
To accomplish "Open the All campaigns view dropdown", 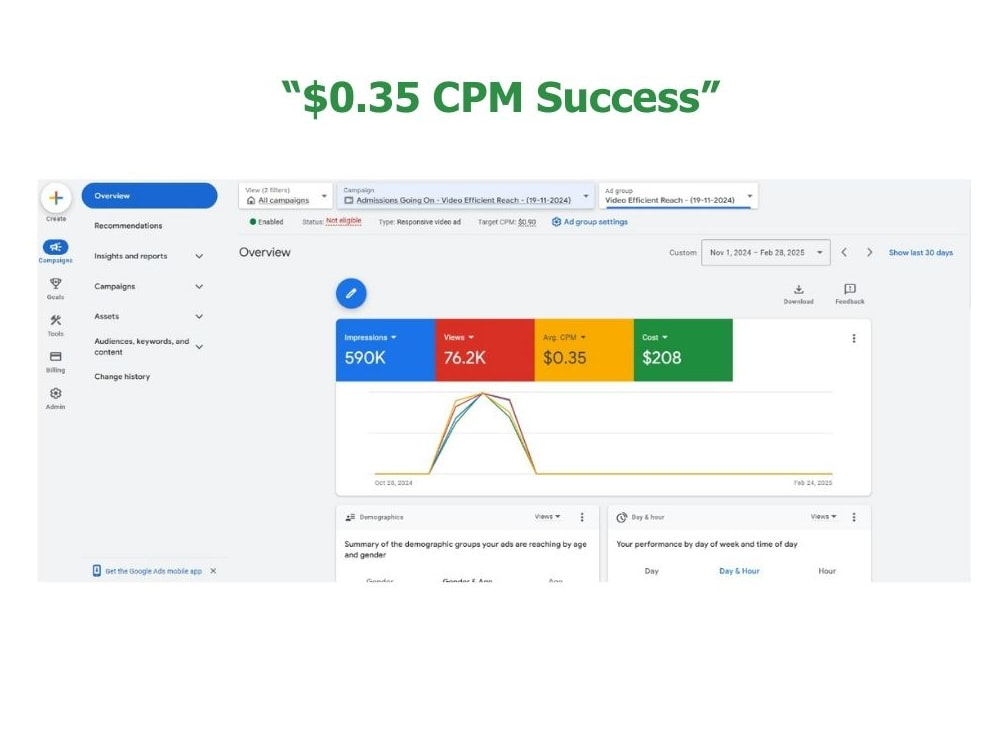I will (x=286, y=196).
